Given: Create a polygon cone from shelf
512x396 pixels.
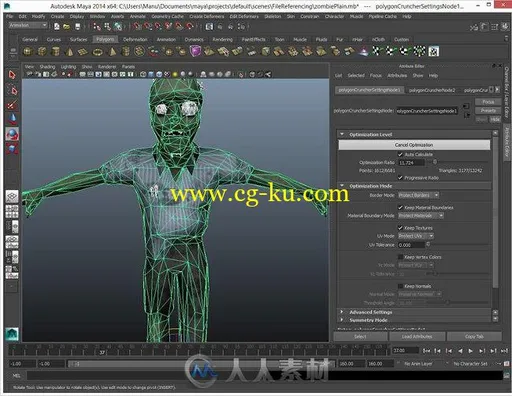Looking at the screenshot, I should point(69,51).
